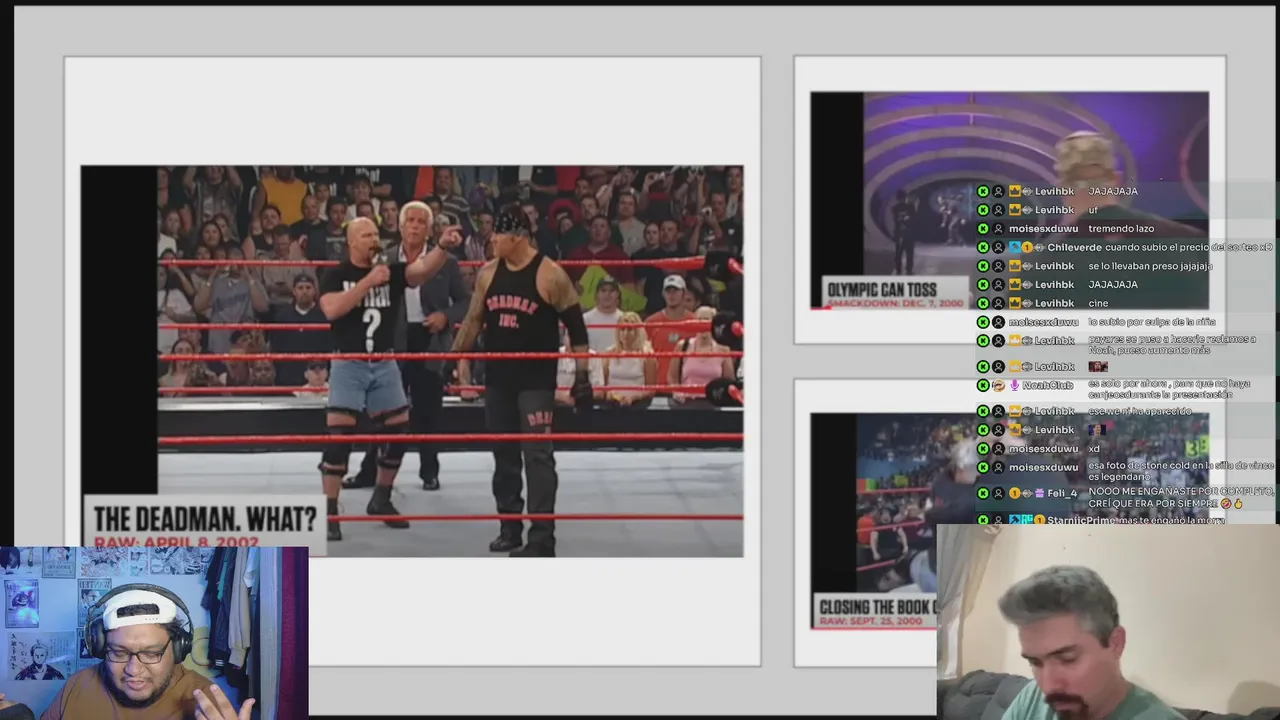Click the Kick badge on NoahClub's message
Image resolution: width=1280 pixels, height=720 pixels.
[x=983, y=385]
